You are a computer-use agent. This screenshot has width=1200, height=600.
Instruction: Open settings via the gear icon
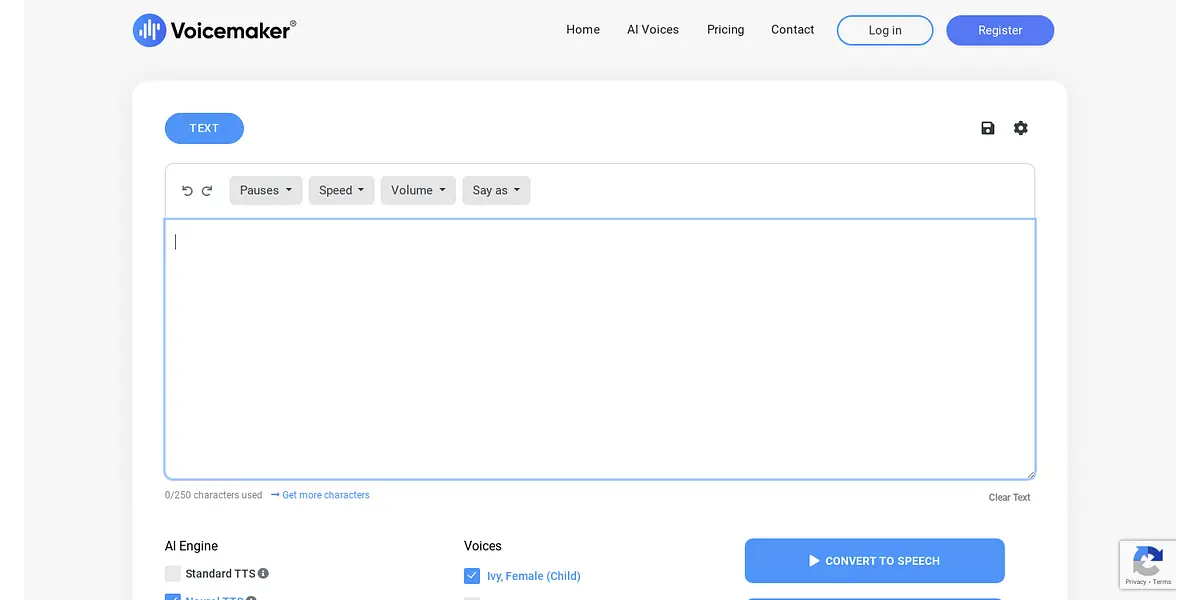click(1020, 128)
